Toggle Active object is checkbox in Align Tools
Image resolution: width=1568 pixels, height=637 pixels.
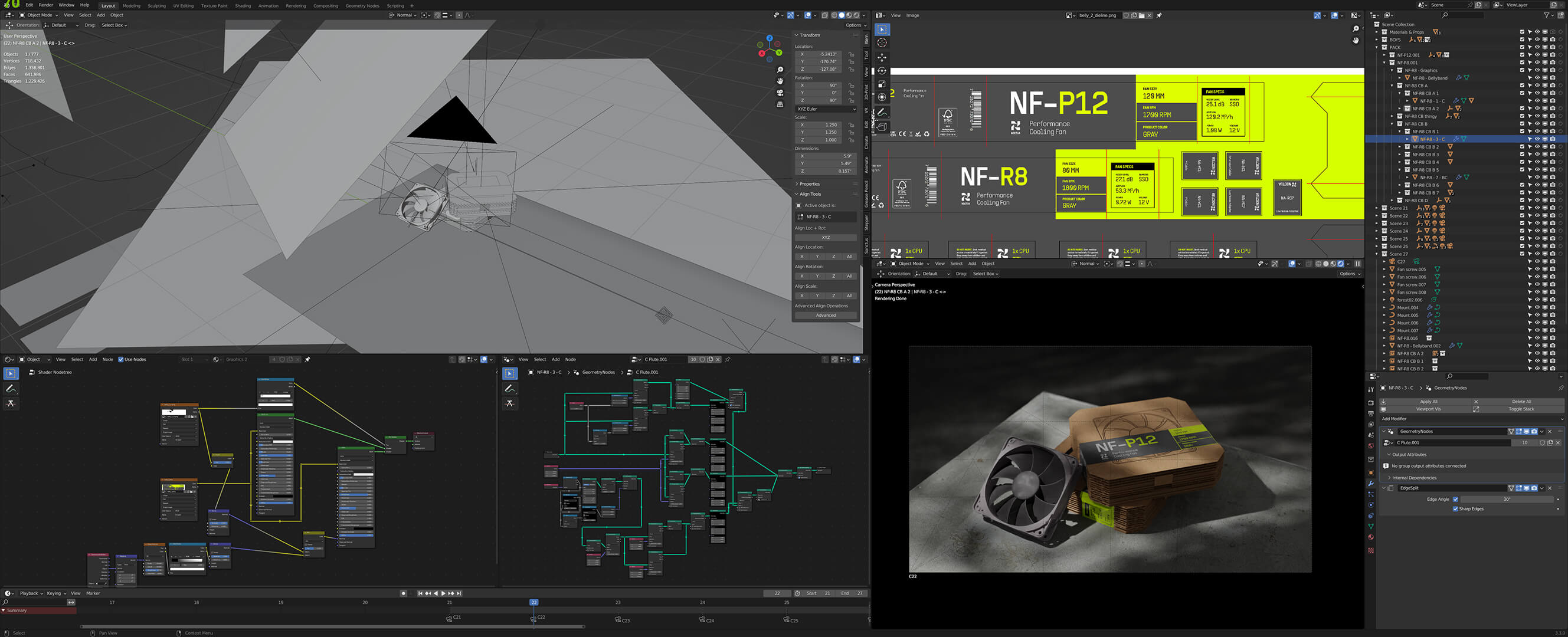click(799, 205)
